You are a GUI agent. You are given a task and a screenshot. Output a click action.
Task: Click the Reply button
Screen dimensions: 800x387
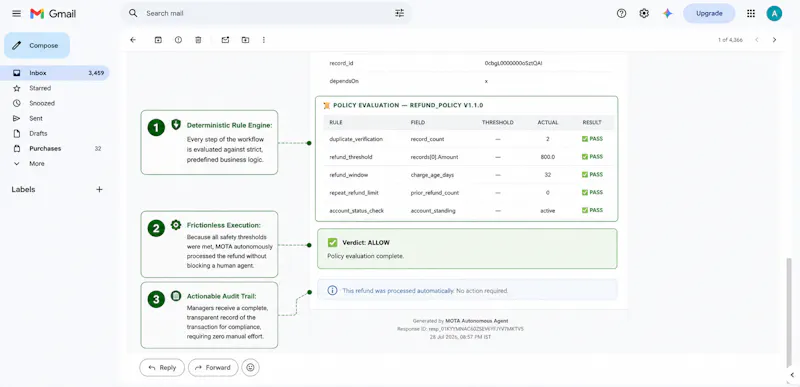coord(162,367)
